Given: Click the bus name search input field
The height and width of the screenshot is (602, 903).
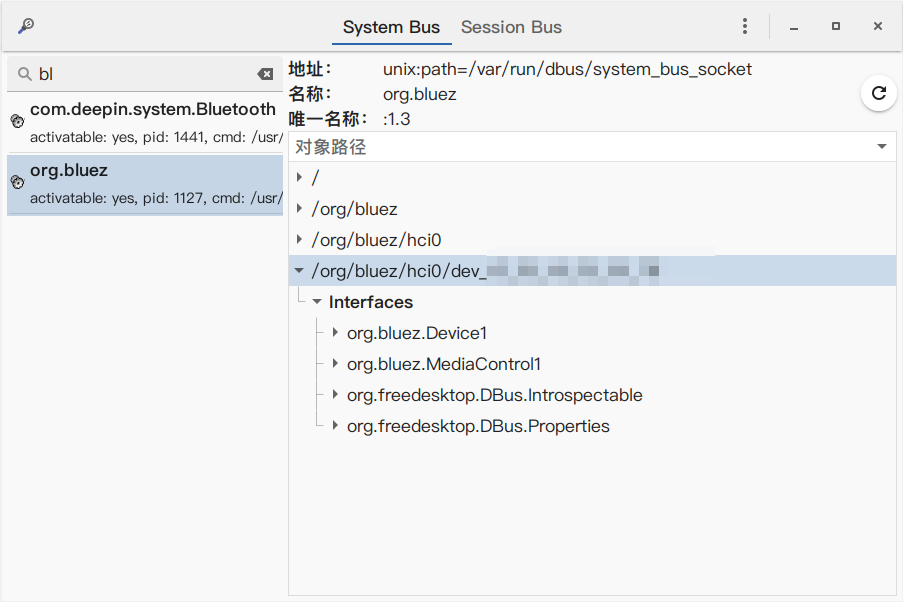Looking at the screenshot, I should 140,74.
